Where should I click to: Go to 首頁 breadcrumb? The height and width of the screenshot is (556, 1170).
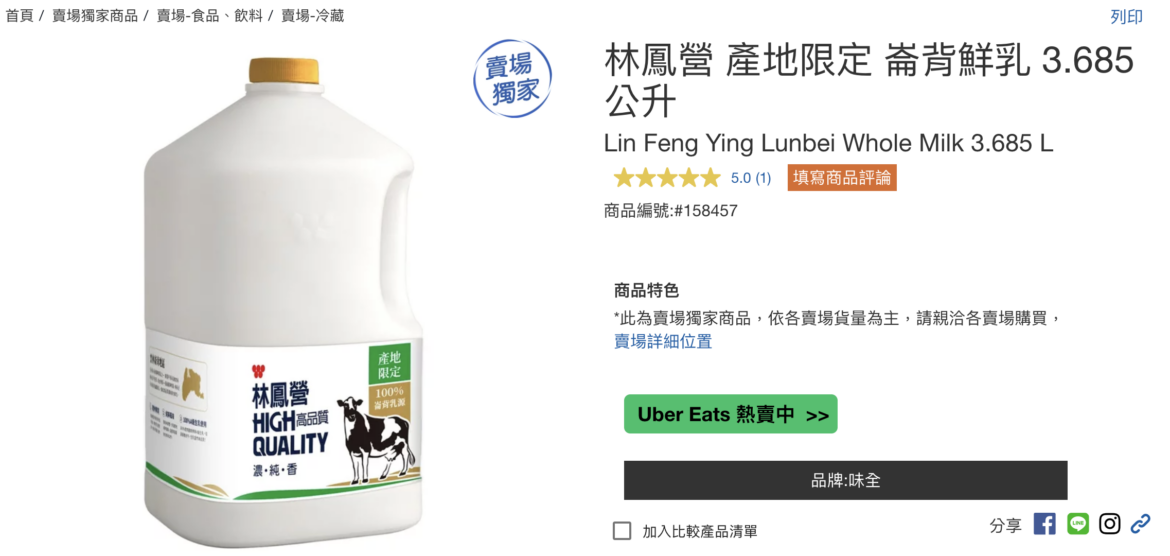click(x=19, y=16)
